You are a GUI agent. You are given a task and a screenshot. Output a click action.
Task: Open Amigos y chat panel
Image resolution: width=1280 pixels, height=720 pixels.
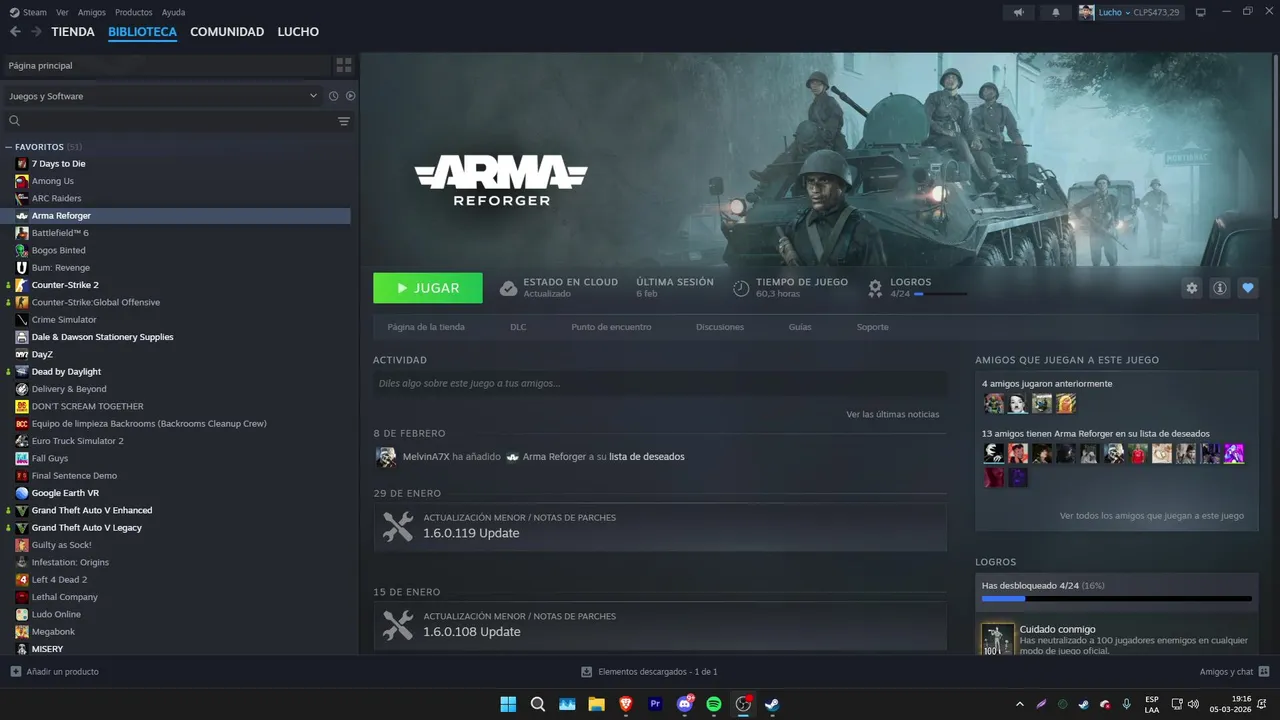click(1234, 672)
